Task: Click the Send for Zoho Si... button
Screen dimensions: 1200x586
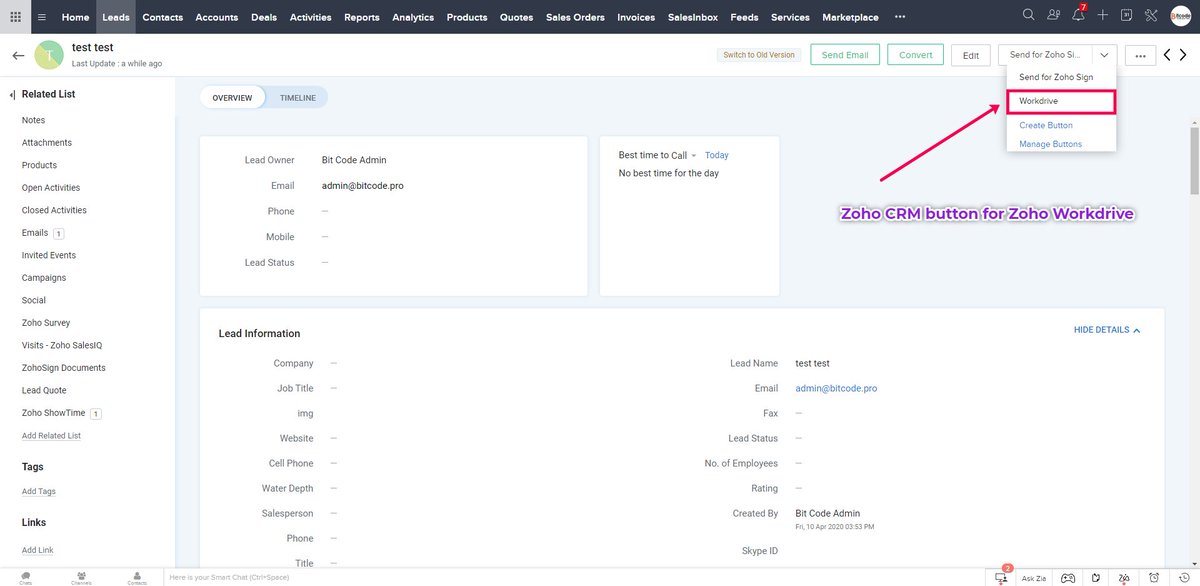Action: (1045, 55)
